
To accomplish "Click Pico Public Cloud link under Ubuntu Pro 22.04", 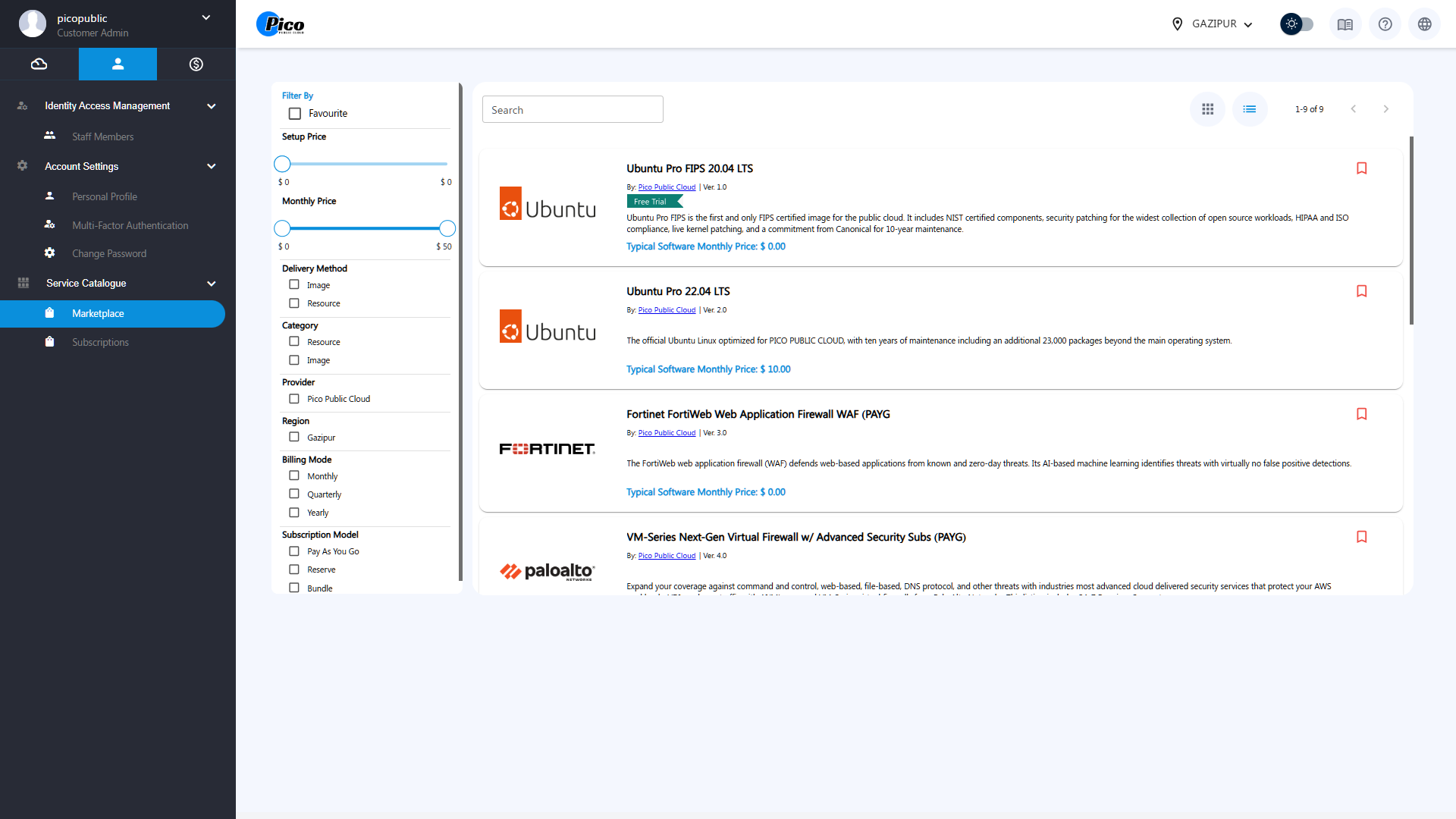I will pyautogui.click(x=667, y=310).
